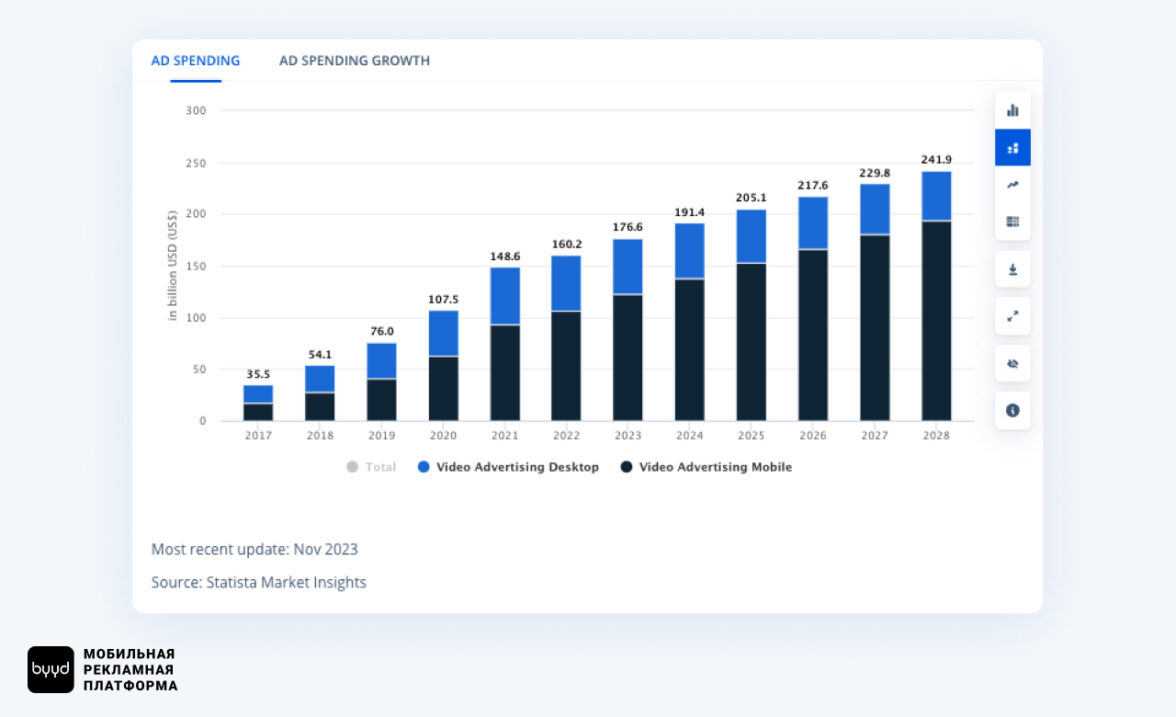Click the 160.2 value label
The width and height of the screenshot is (1176, 717).
[566, 244]
